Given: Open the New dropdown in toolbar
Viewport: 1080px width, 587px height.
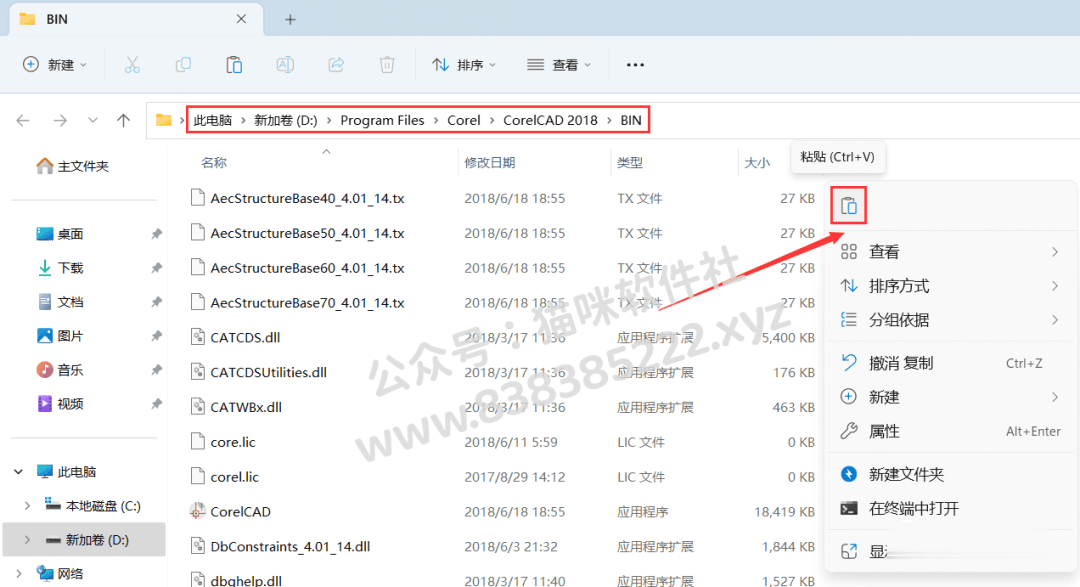Looking at the screenshot, I should click(55, 65).
